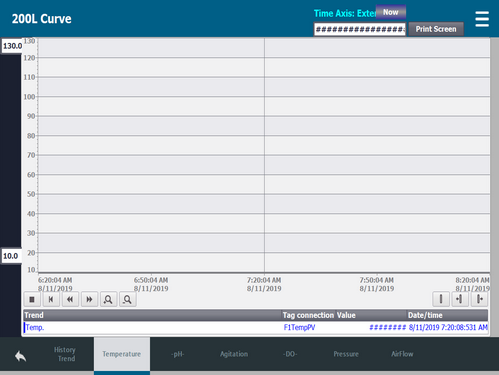Click the ruler line at 7:20:04 AM

[x=265, y=155]
